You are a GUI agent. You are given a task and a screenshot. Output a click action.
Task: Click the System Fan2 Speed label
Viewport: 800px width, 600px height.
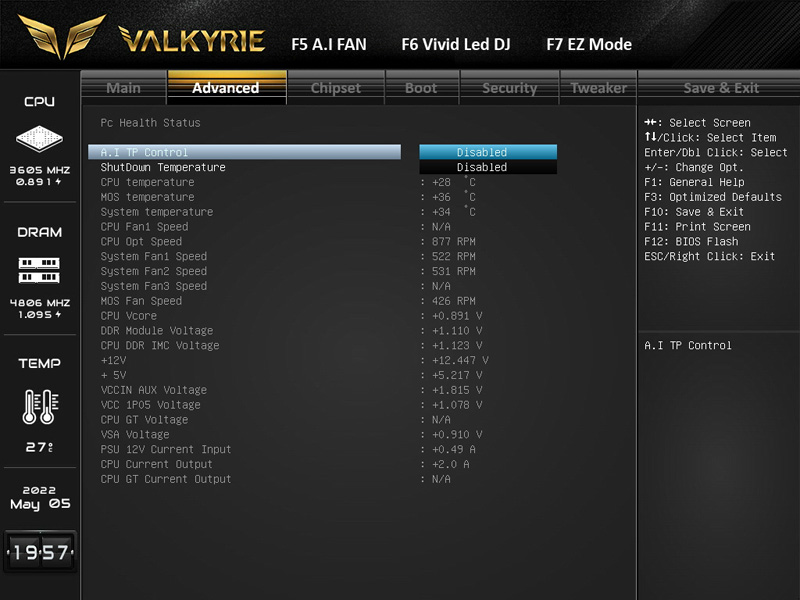tap(154, 271)
